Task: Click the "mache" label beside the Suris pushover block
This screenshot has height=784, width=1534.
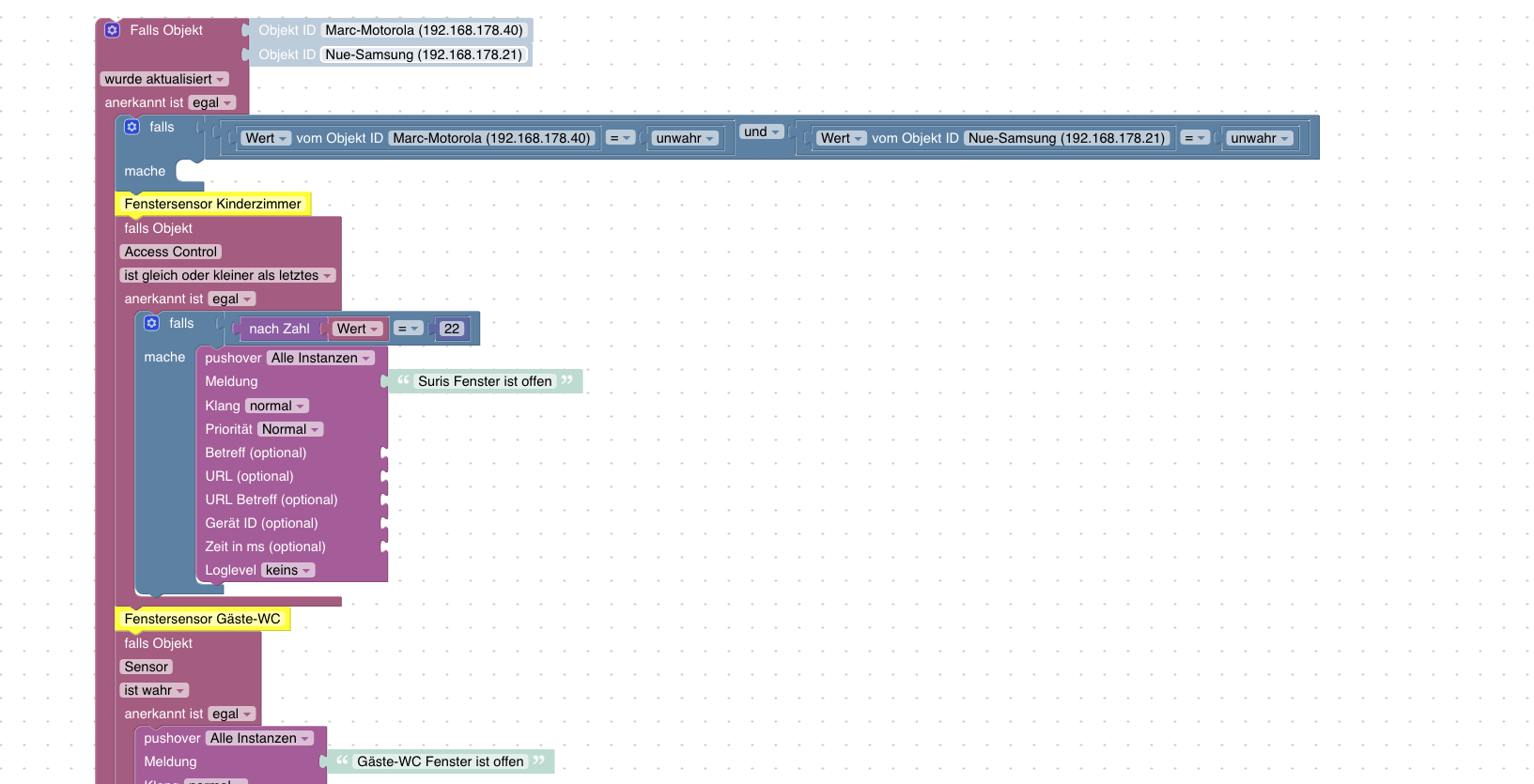Action: (164, 357)
